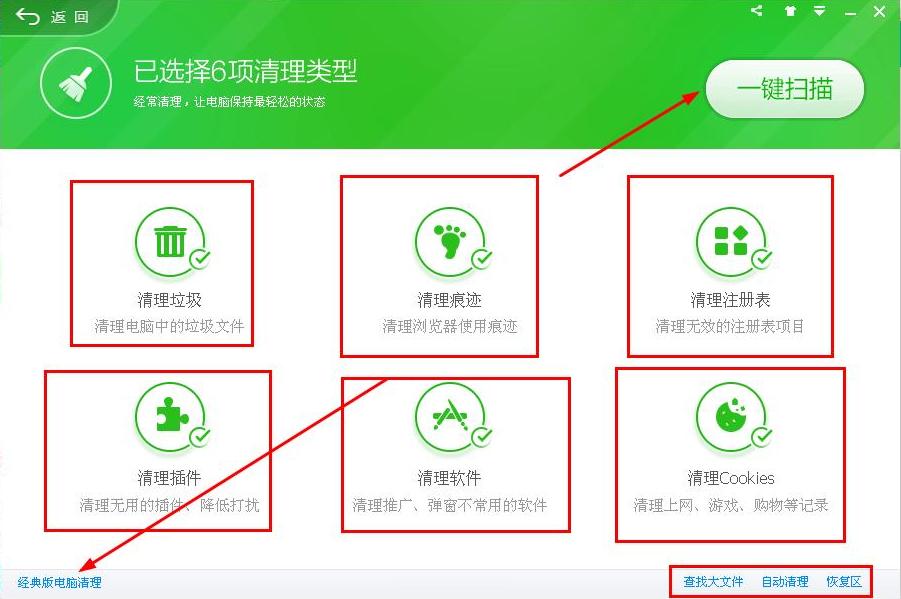Open 恢复区 link
Image resolution: width=901 pixels, height=599 pixels.
[843, 582]
